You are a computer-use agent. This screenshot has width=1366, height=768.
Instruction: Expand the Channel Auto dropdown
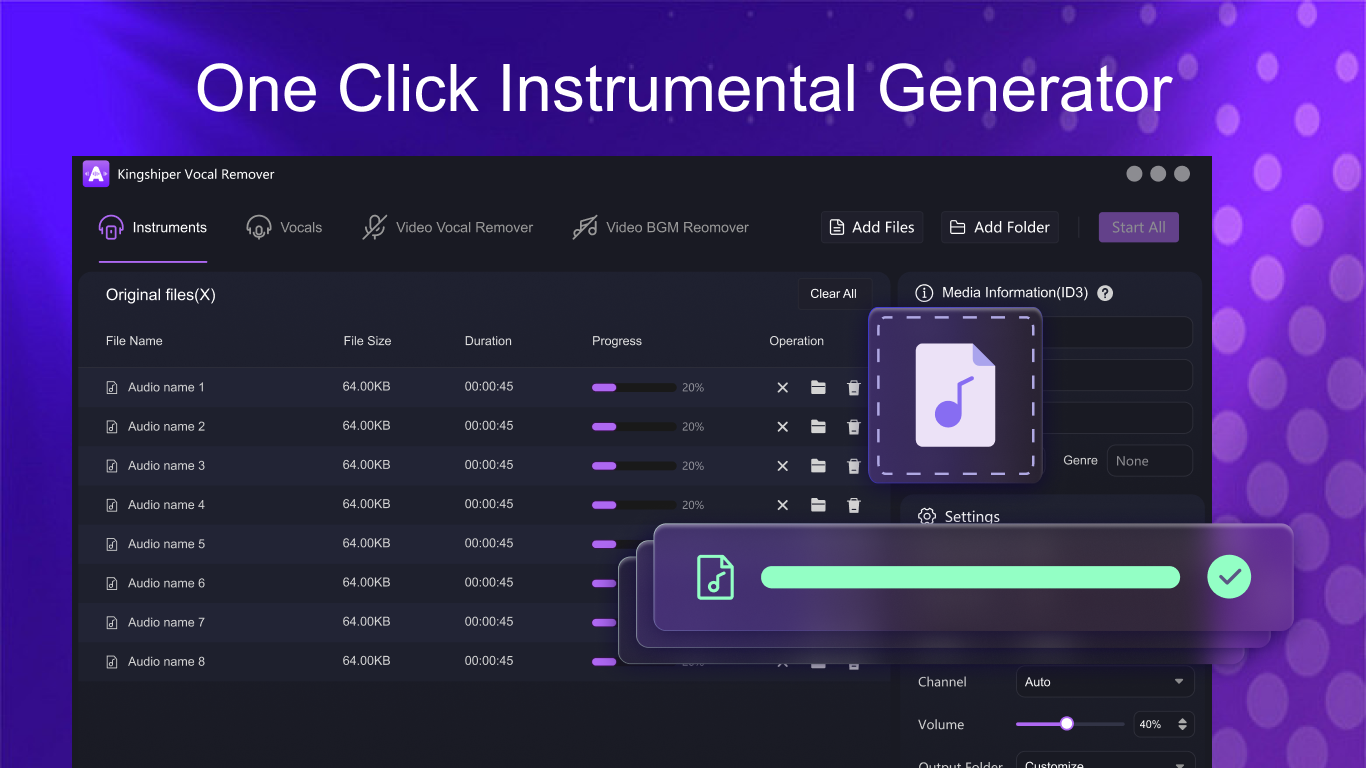tap(1105, 682)
